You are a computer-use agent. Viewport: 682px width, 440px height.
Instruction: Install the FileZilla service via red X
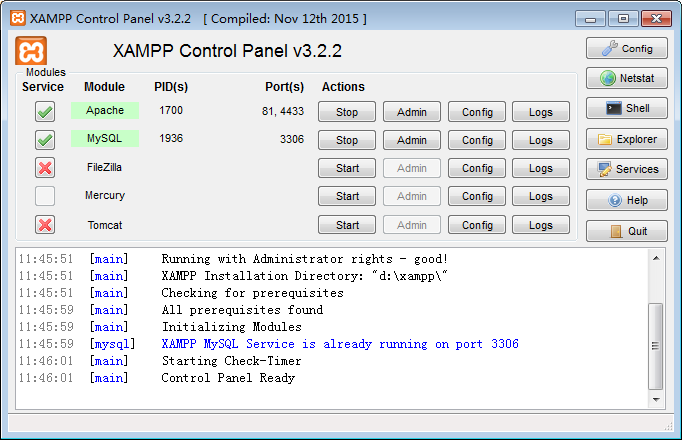(x=45, y=168)
